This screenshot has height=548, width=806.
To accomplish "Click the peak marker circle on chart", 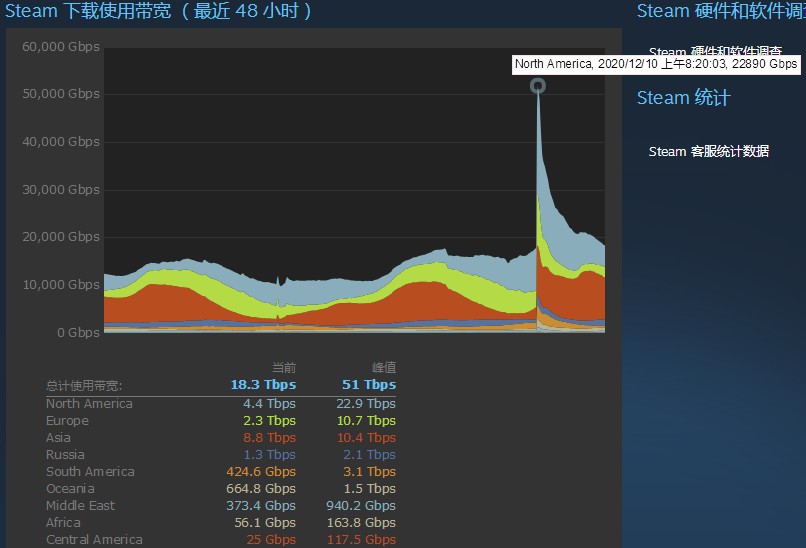I will [x=538, y=86].
